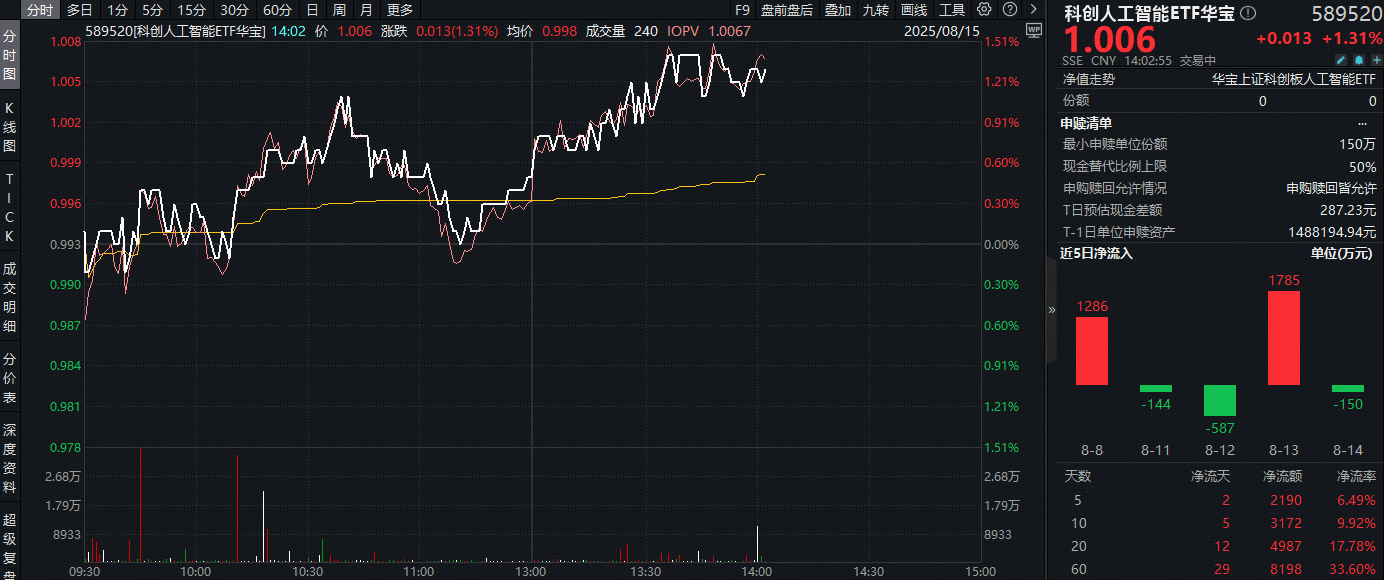The width and height of the screenshot is (1384, 580).
Task: Click the info icon beside ETF name
Action: pyautogui.click(x=1247, y=13)
